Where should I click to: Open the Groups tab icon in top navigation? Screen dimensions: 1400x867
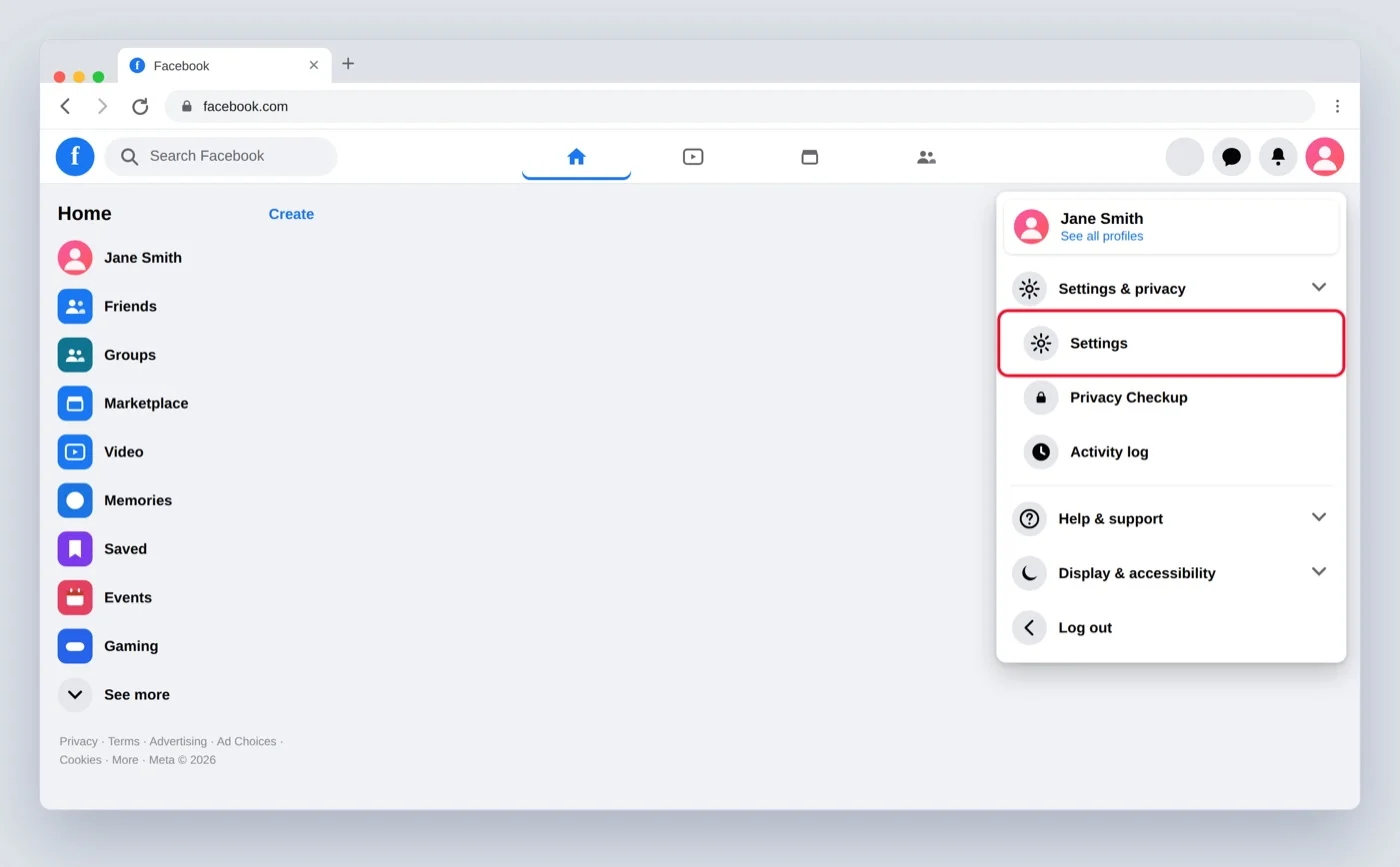tap(927, 157)
